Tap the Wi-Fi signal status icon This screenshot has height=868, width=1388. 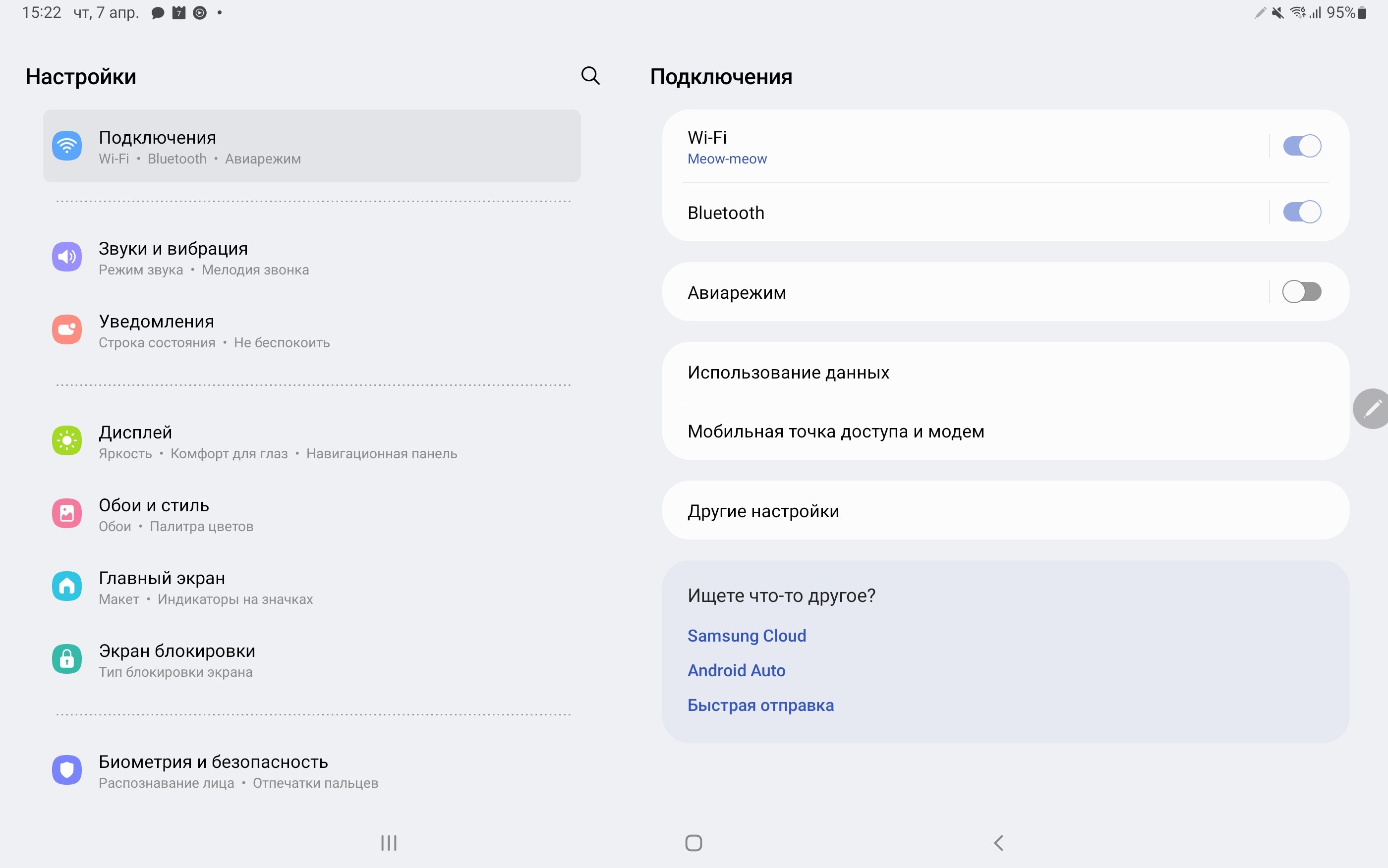tap(1298, 12)
